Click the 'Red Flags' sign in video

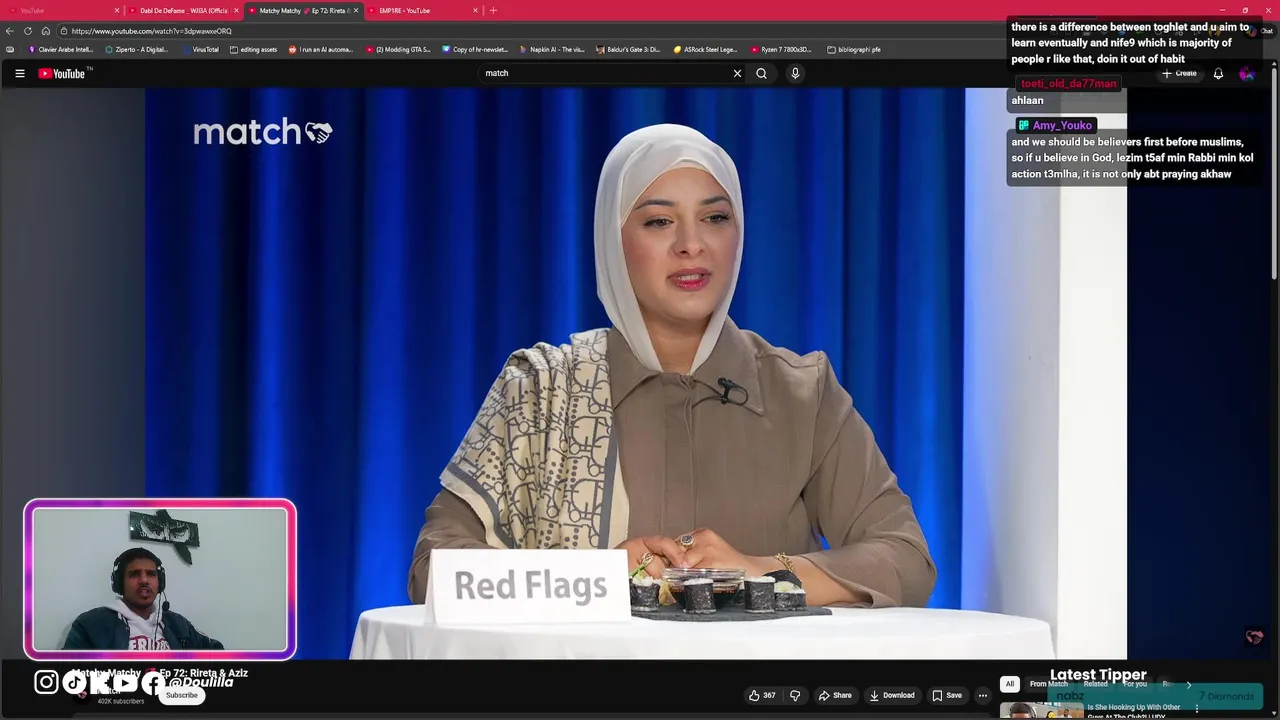tap(530, 586)
